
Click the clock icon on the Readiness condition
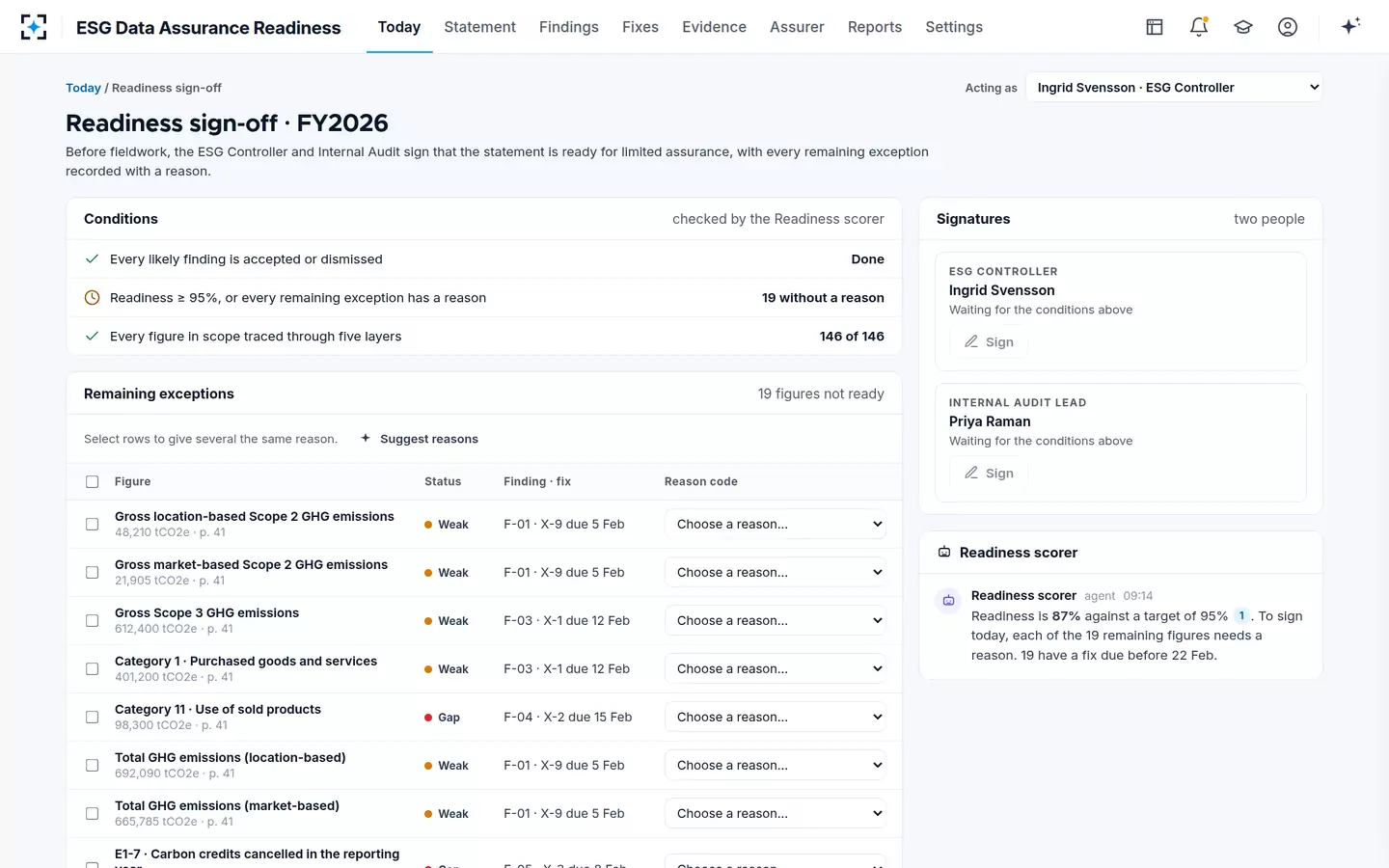[x=92, y=298]
